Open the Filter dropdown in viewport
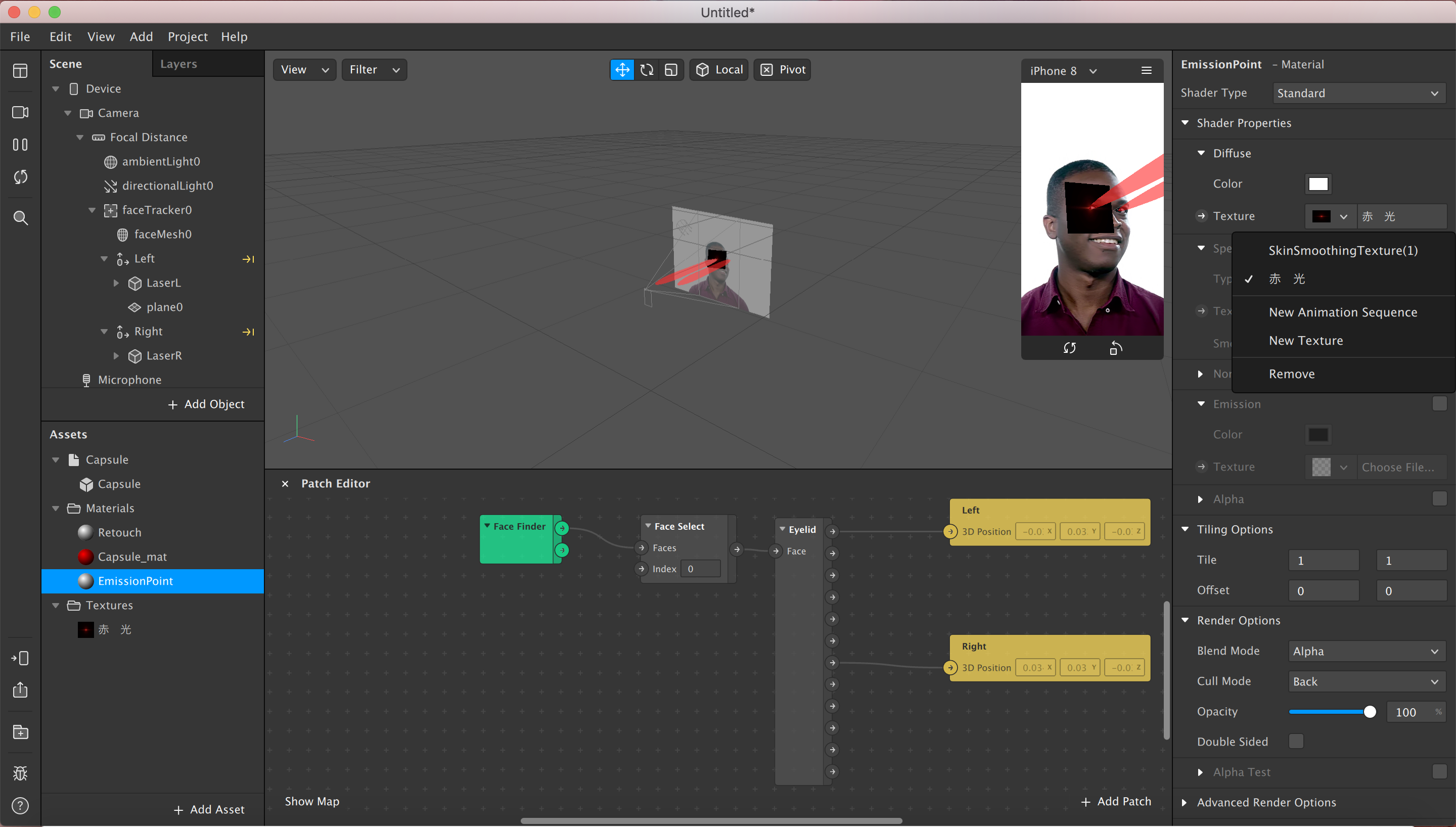Screen dimensions: 1456x827 tap(374, 70)
